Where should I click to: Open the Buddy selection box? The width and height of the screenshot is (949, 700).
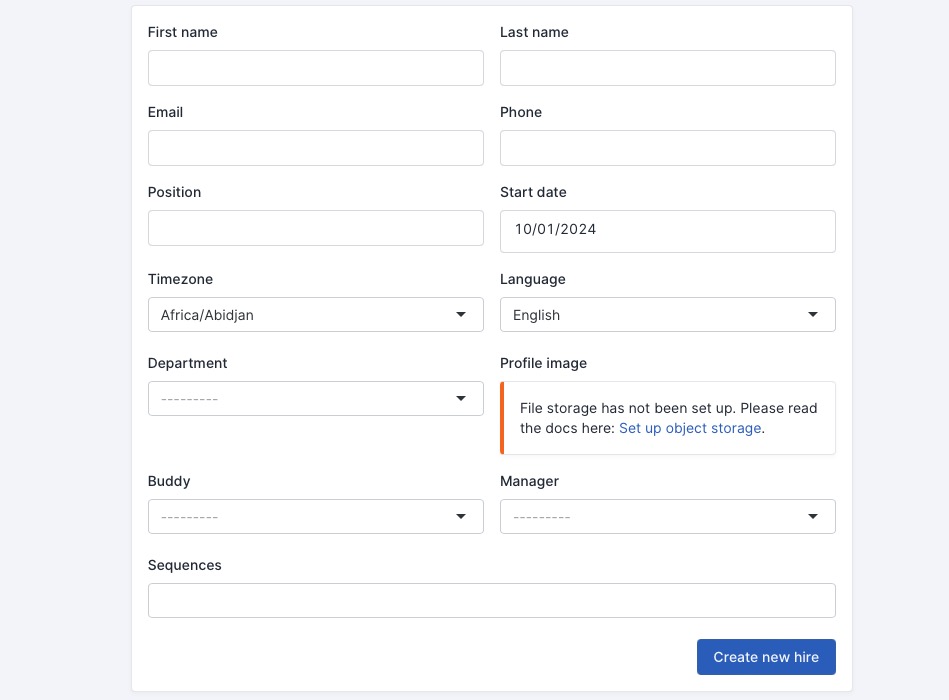pyautogui.click(x=300, y=516)
